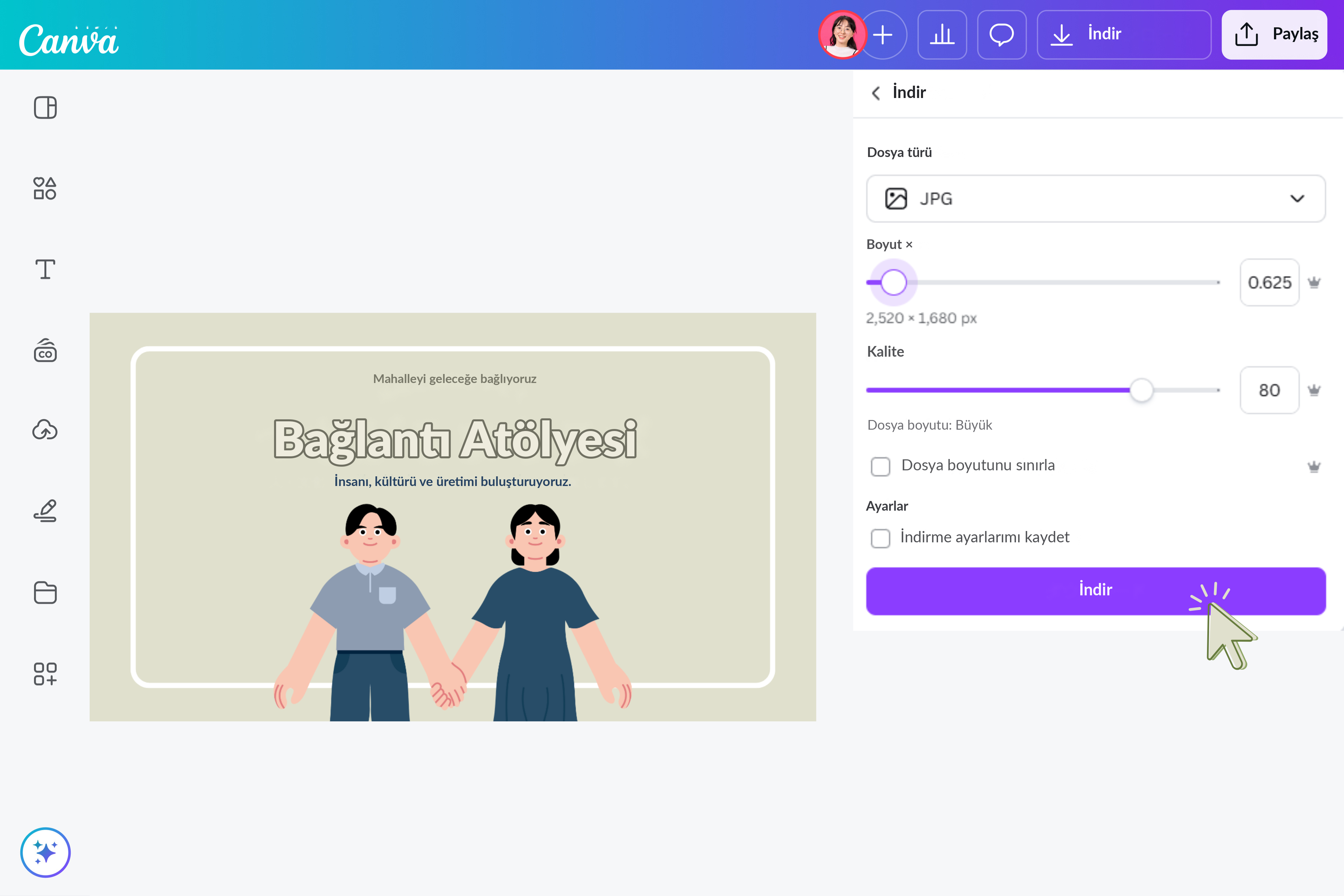Check İndirme ayarlarımı kaydet option
This screenshot has height=896, width=1344.
(881, 538)
